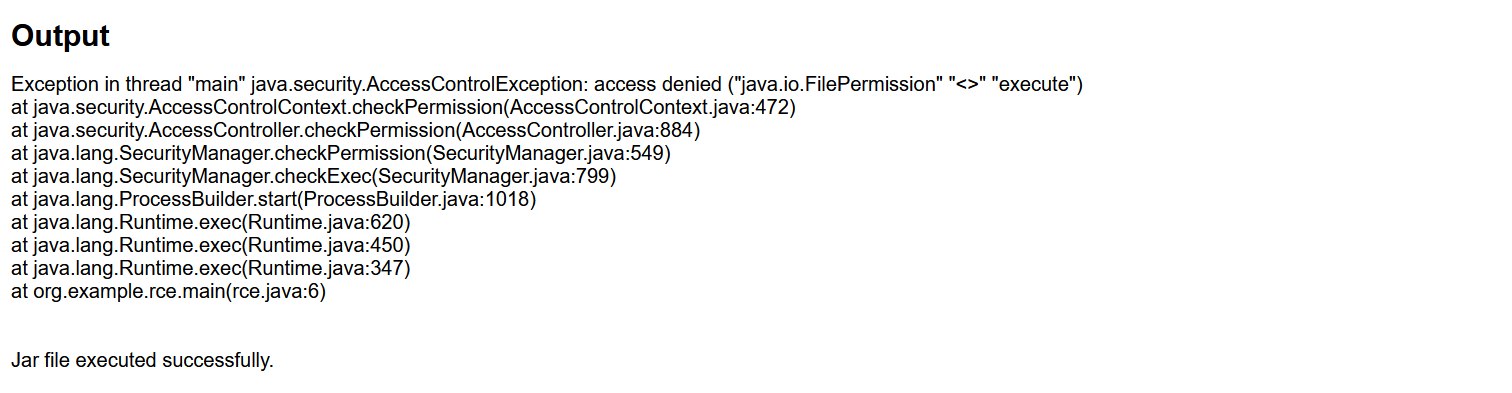Screen dimensions: 1512x393
Task: Click the Output heading
Action: coord(60,36)
